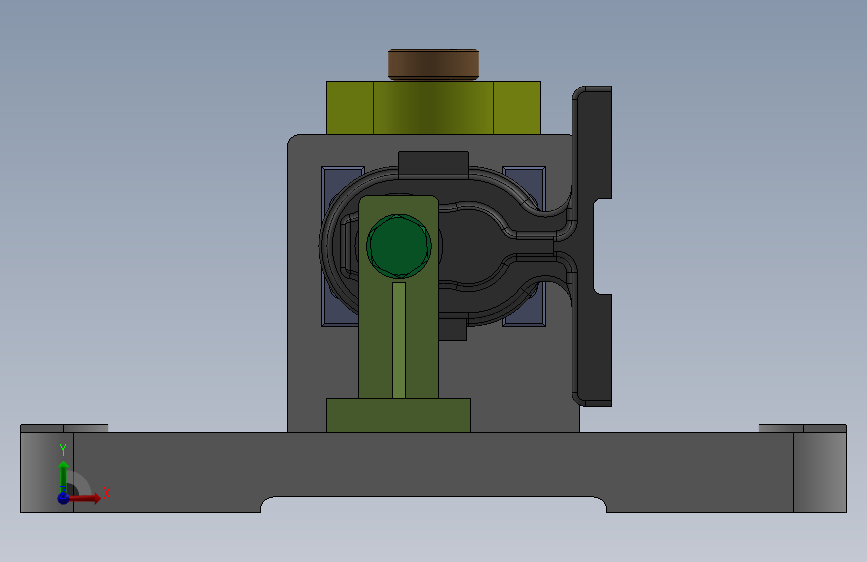Select the brown cylindrical cap on top
Screen dimensions: 867x562
pyautogui.click(x=434, y=65)
